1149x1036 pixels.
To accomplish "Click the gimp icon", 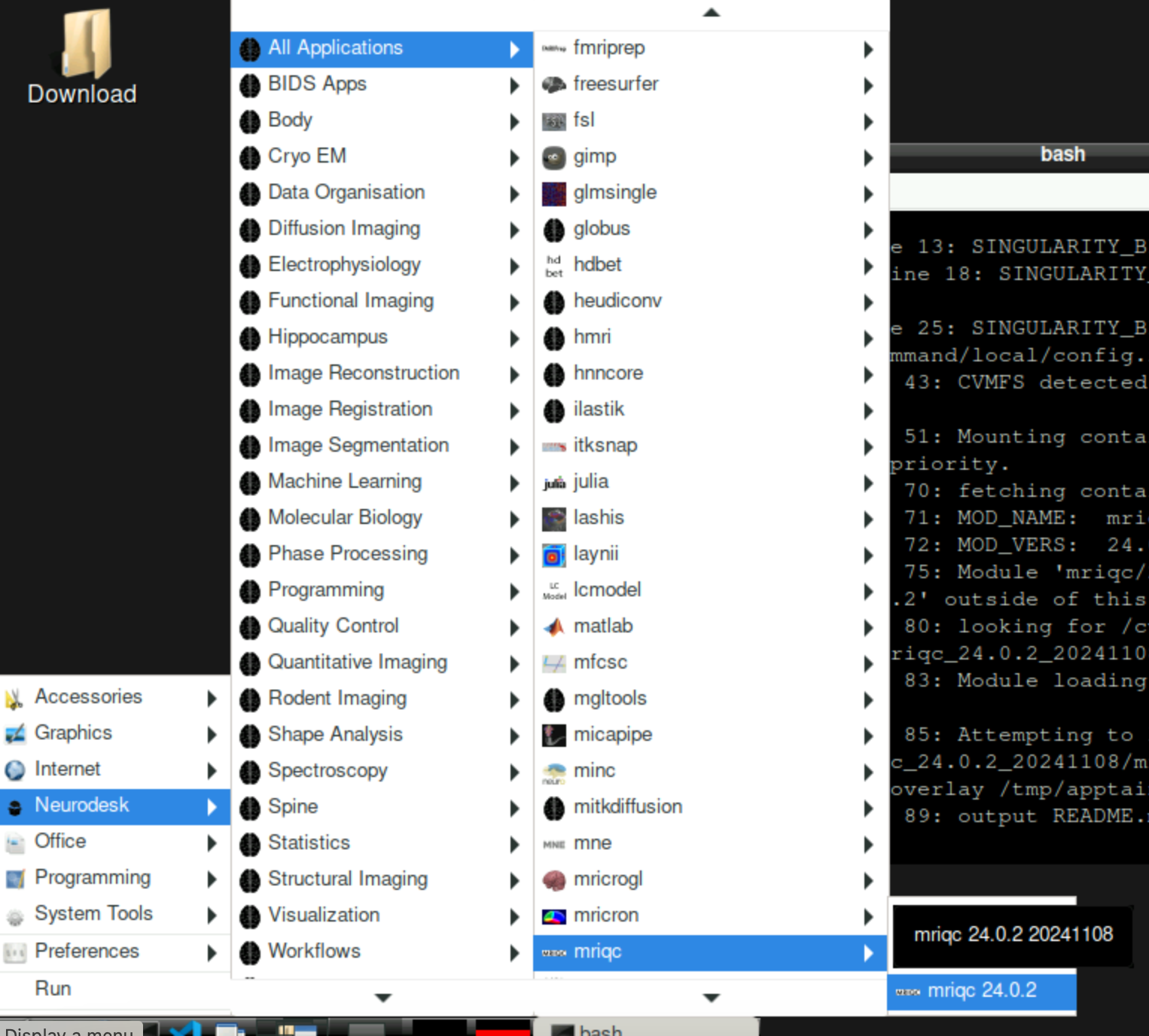I will pyautogui.click(x=553, y=157).
